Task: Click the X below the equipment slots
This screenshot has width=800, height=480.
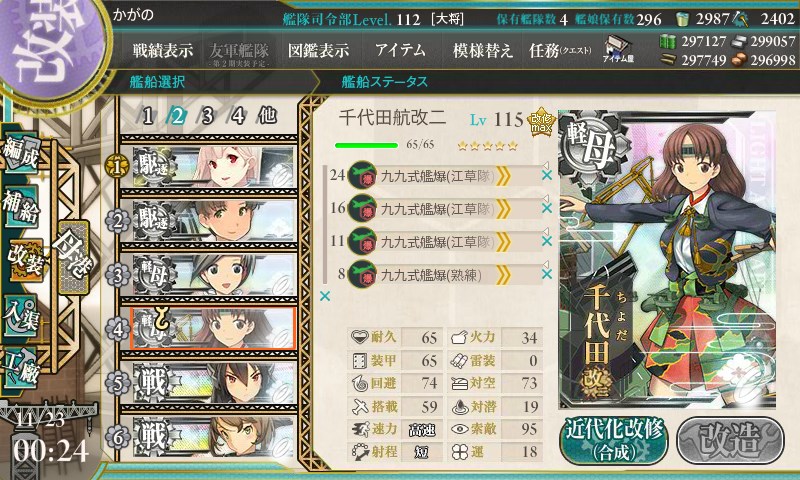Action: tap(324, 296)
